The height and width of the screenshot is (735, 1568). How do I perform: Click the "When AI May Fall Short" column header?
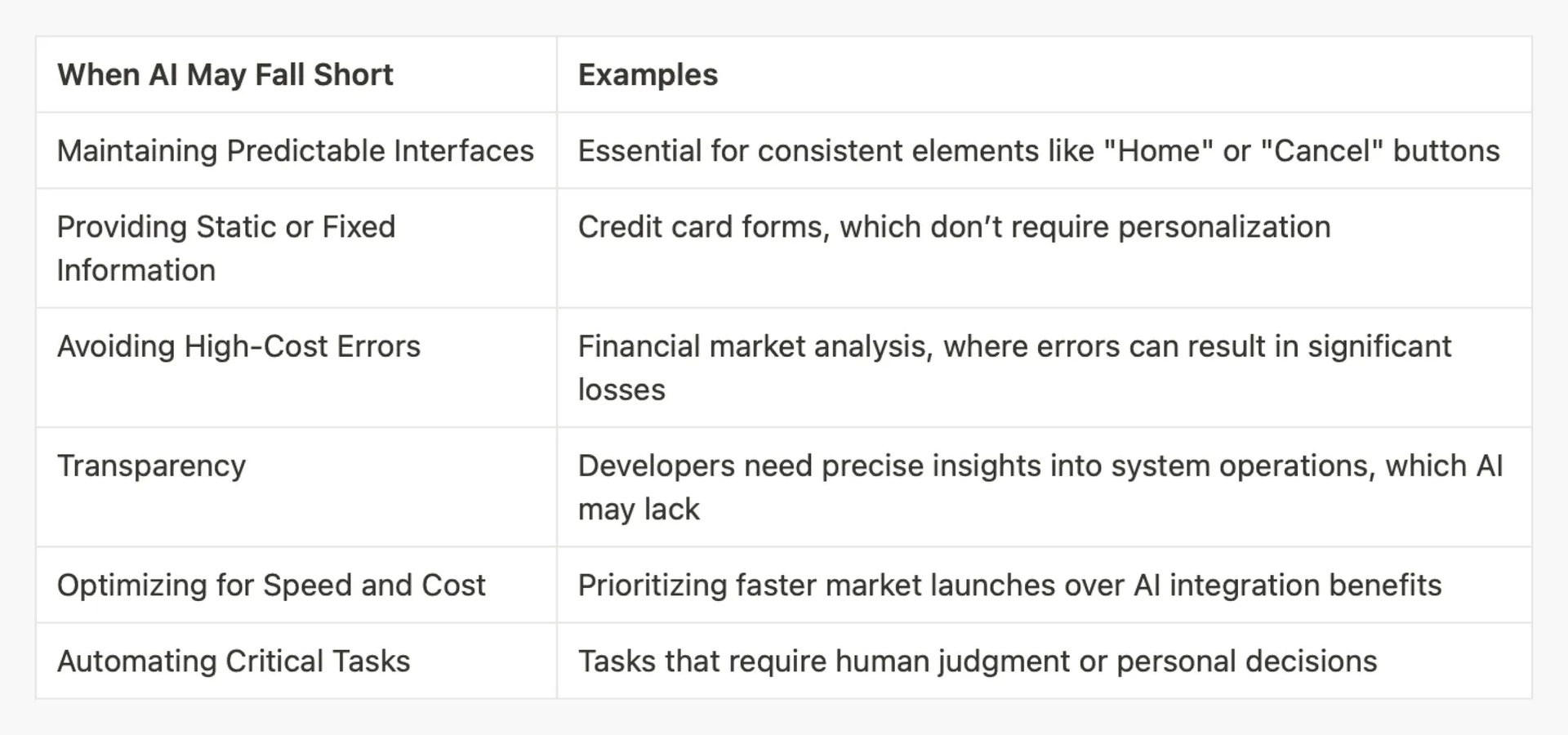coord(225,75)
